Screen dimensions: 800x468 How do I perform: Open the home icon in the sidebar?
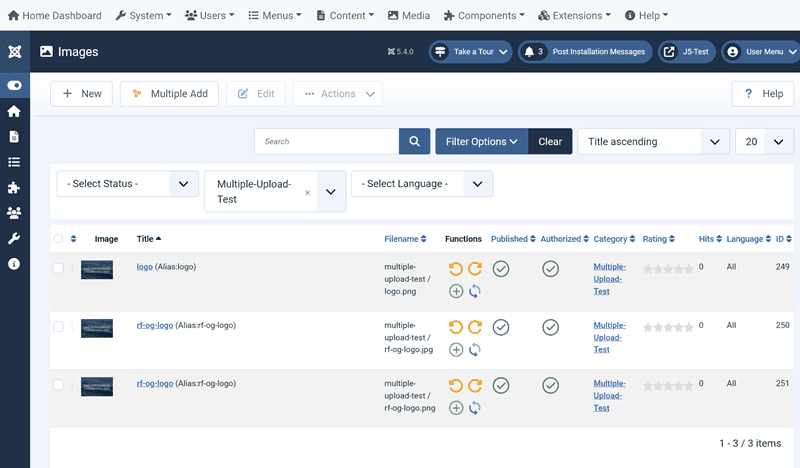tap(14, 111)
